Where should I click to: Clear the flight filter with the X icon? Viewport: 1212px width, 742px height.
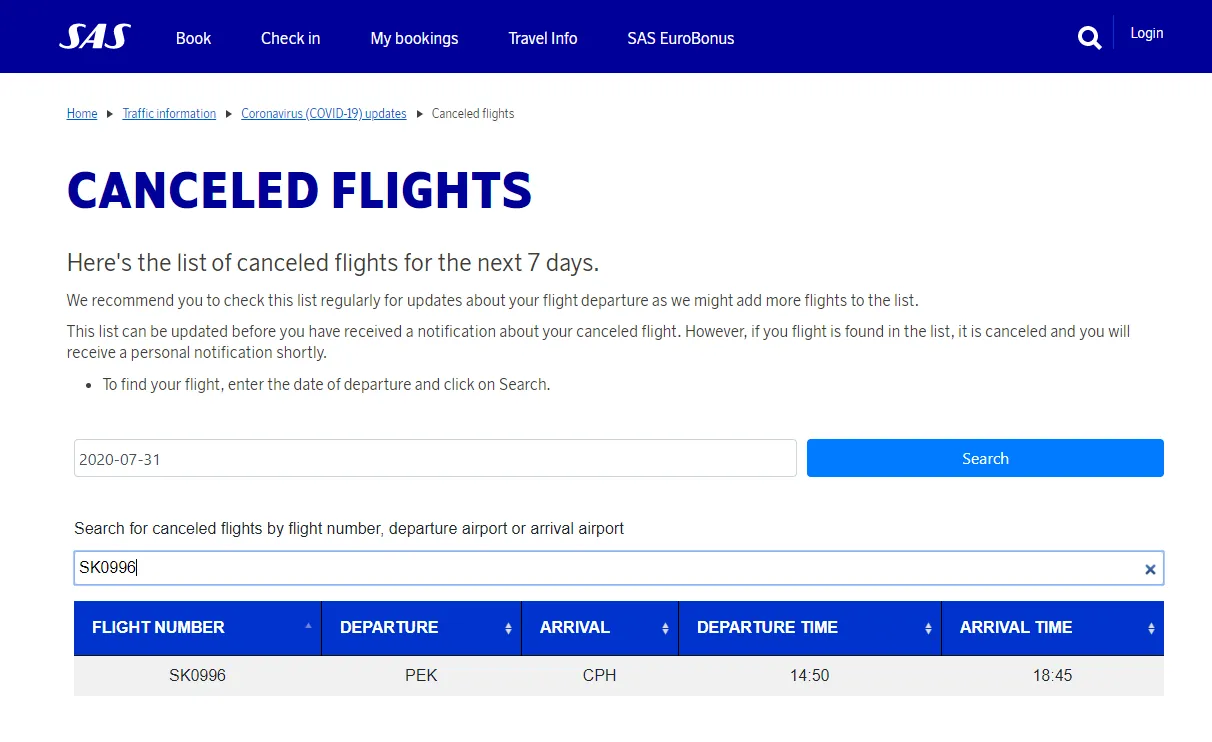(1150, 569)
